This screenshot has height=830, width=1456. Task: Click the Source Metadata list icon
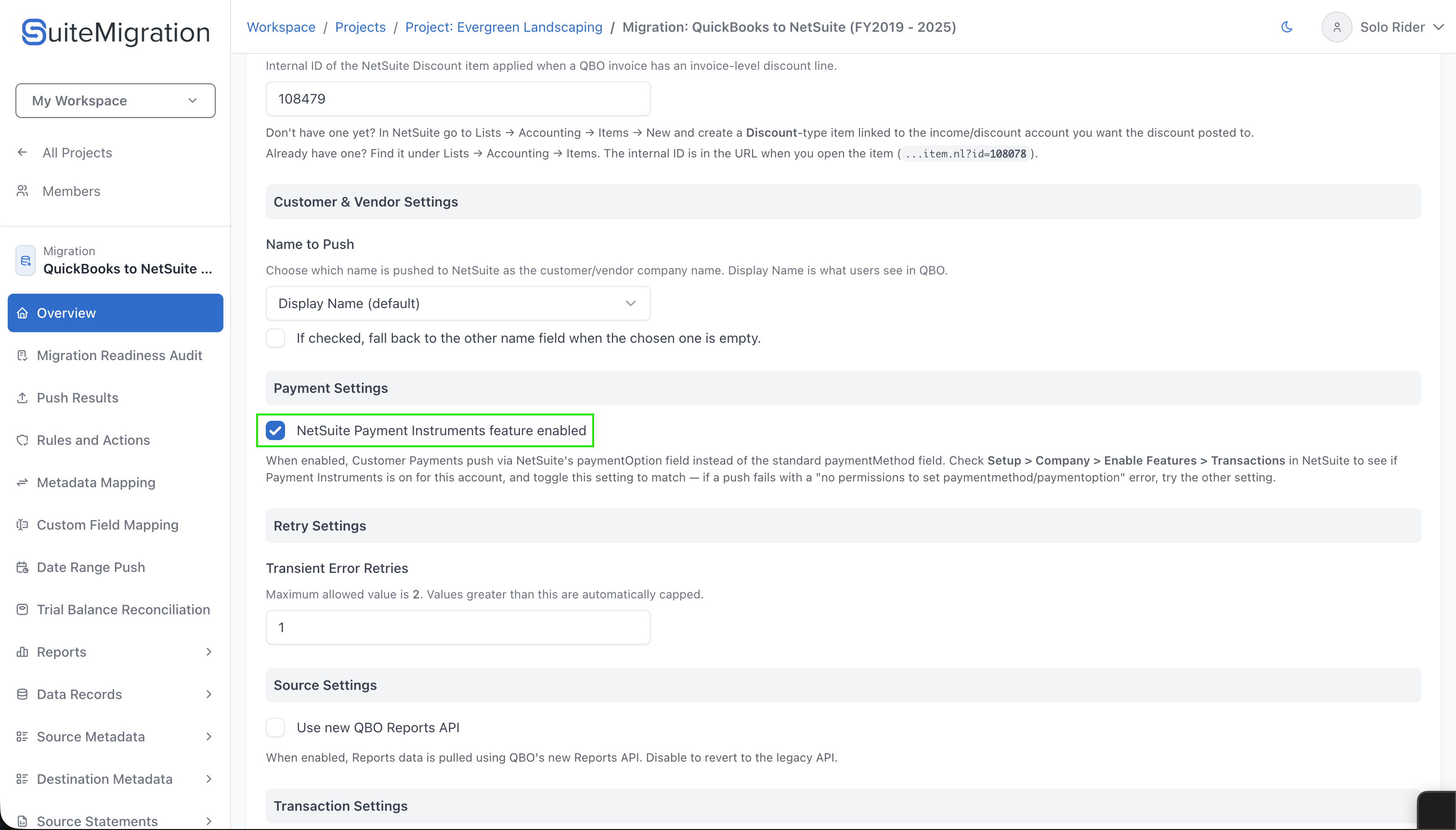click(x=22, y=737)
